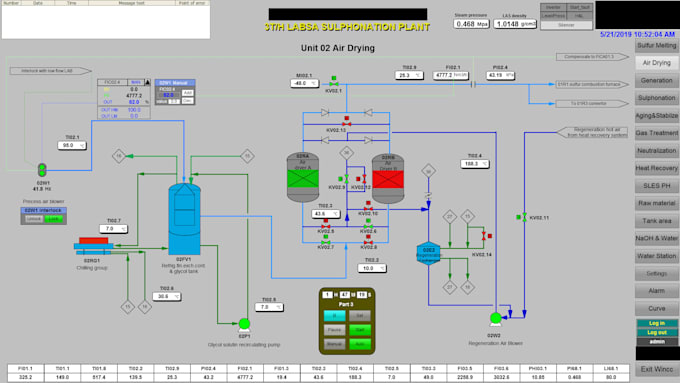Open the Alarm page
The image size is (680, 383).
click(x=657, y=291)
